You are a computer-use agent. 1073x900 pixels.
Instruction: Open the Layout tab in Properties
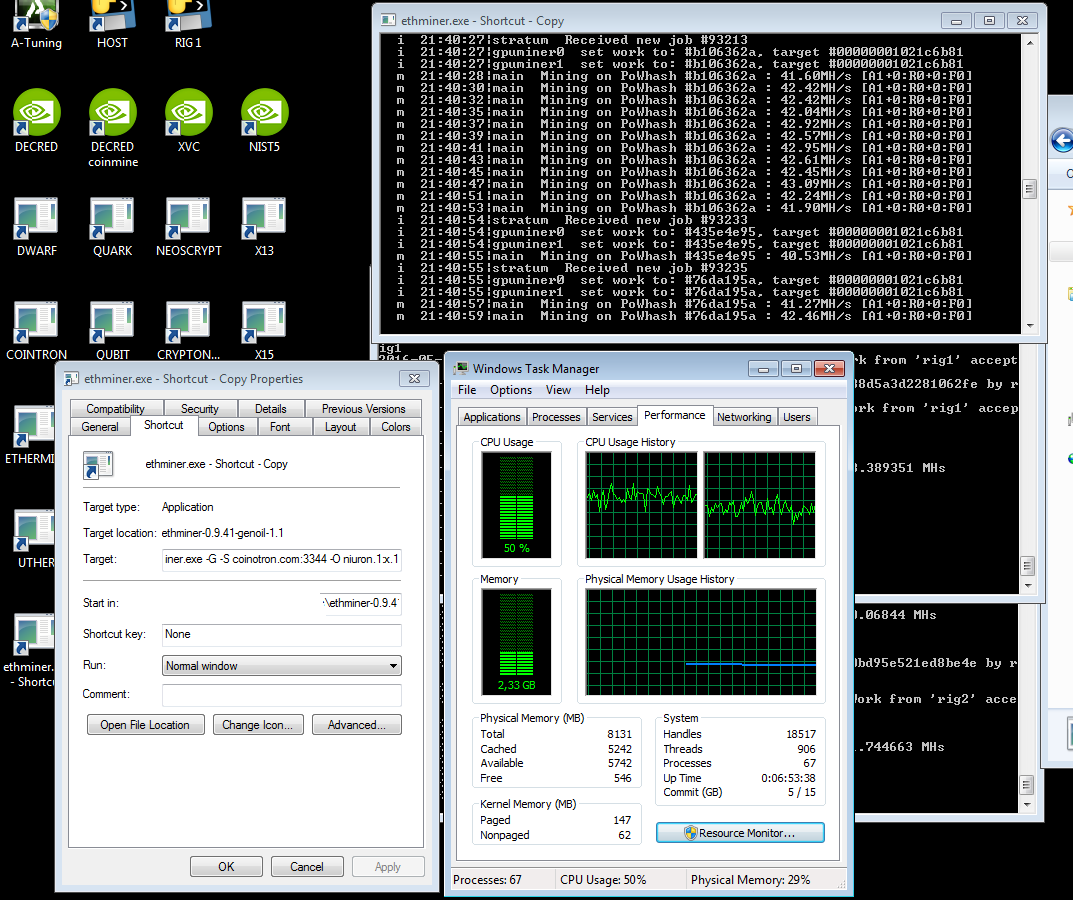click(x=340, y=426)
